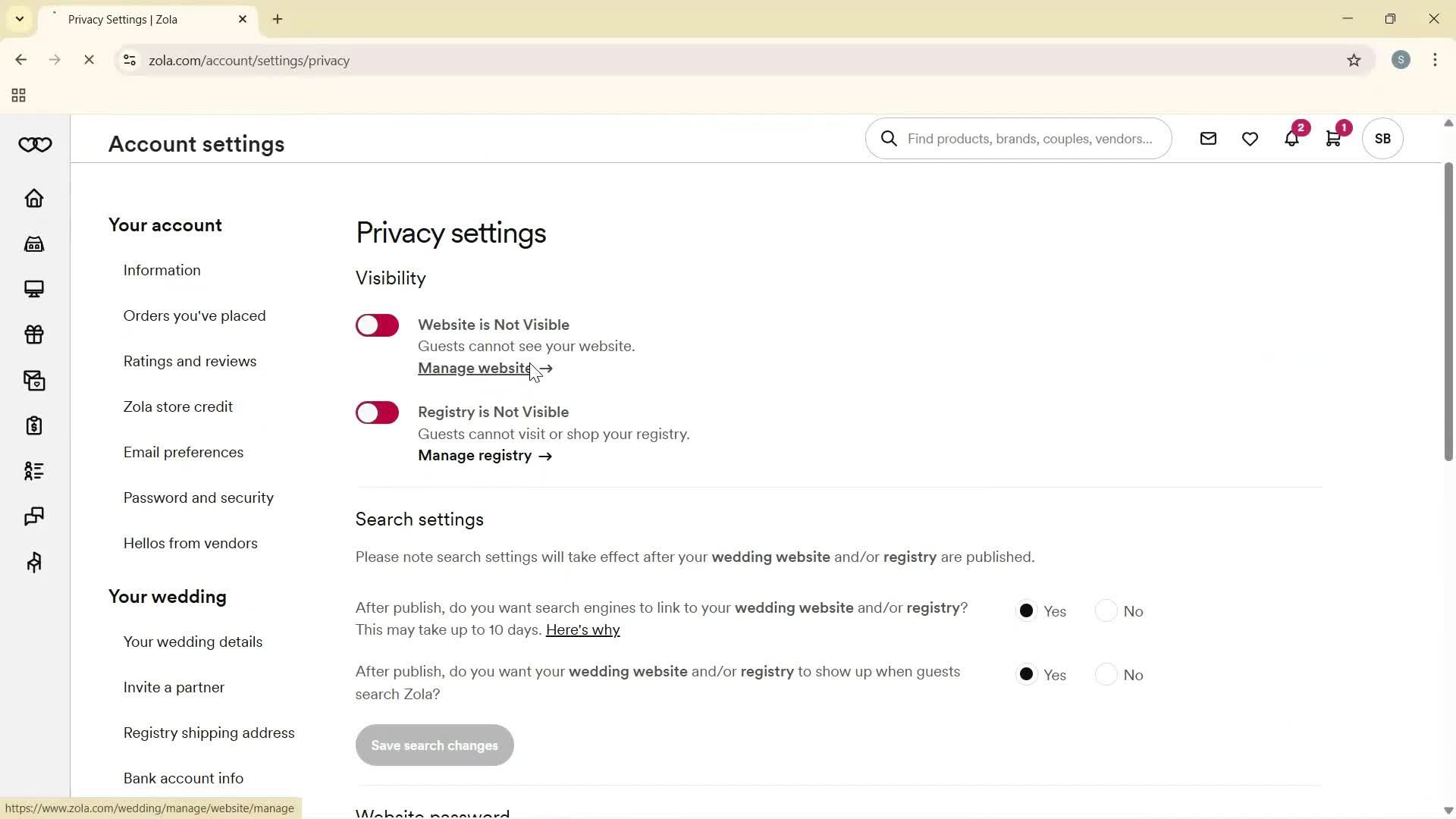This screenshot has height=819, width=1456.
Task: Open the shopping cart icon
Action: tap(1334, 138)
